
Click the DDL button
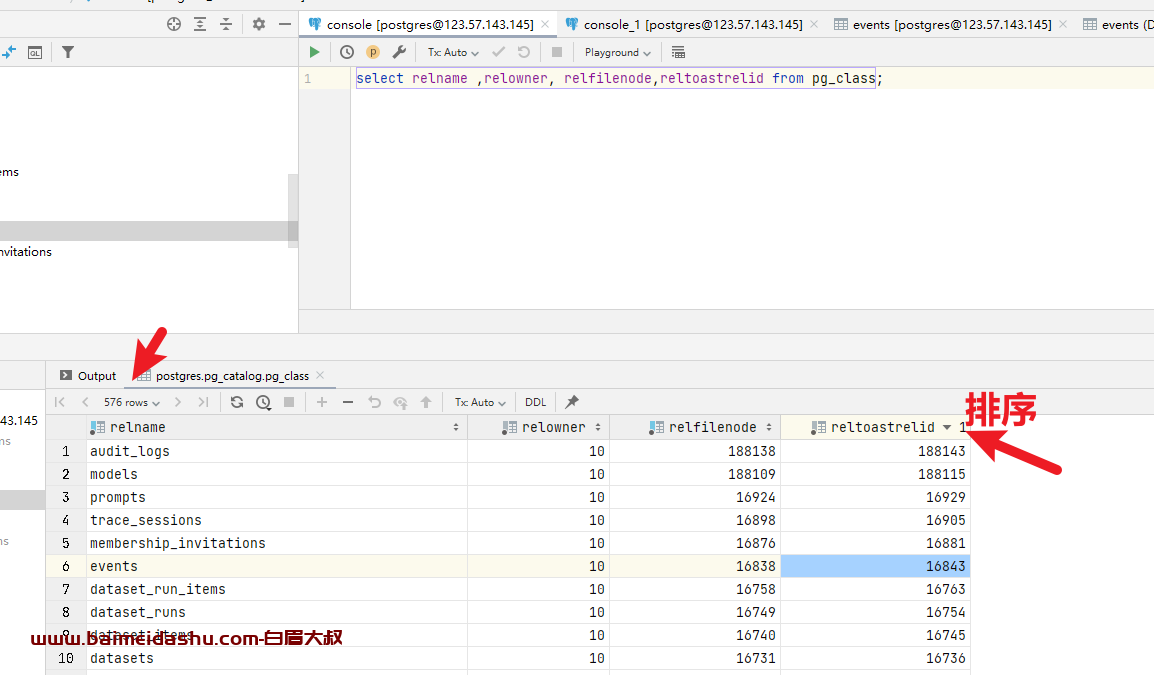tap(536, 402)
